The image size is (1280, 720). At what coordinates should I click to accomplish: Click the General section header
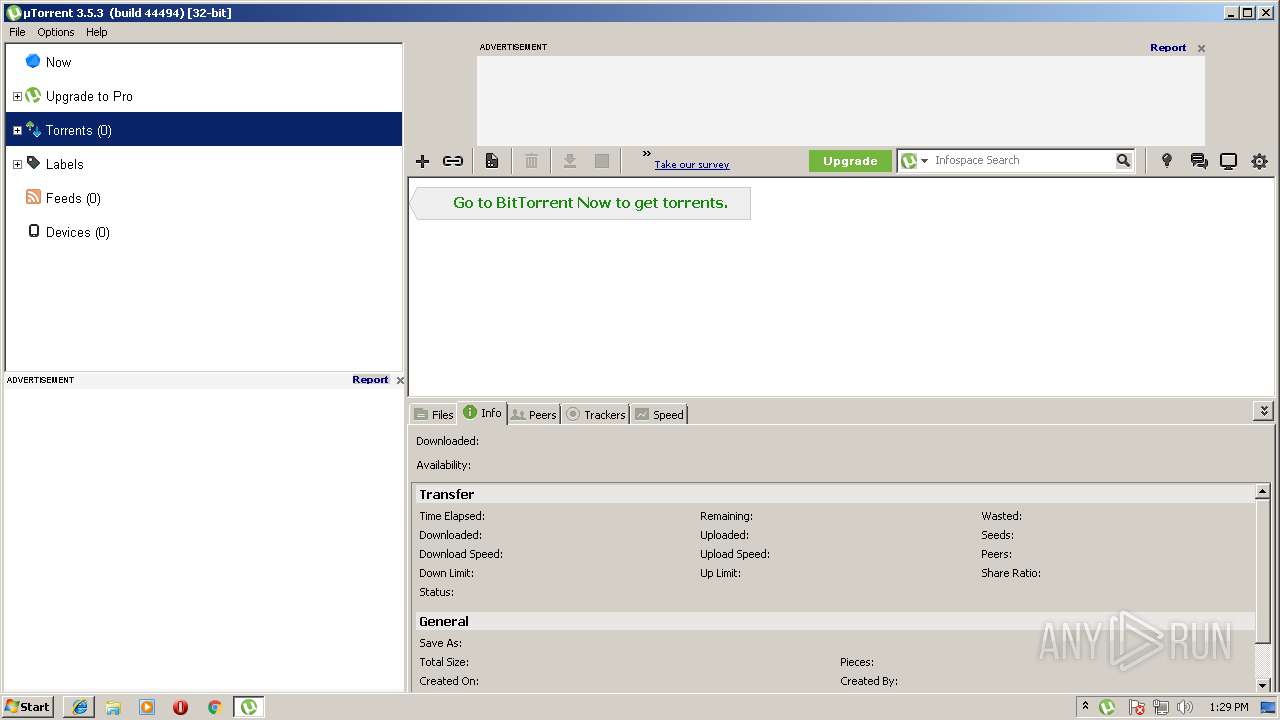coord(834,621)
